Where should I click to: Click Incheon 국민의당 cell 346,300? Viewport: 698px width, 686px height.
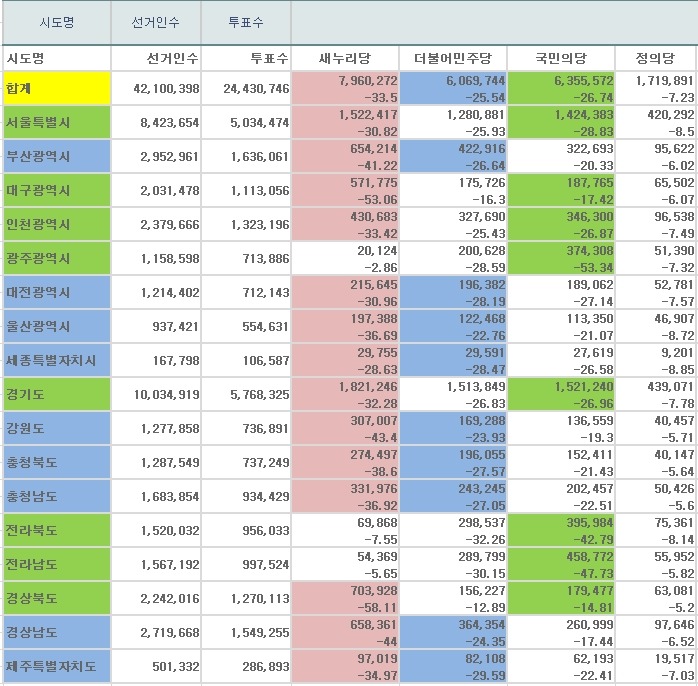point(561,224)
